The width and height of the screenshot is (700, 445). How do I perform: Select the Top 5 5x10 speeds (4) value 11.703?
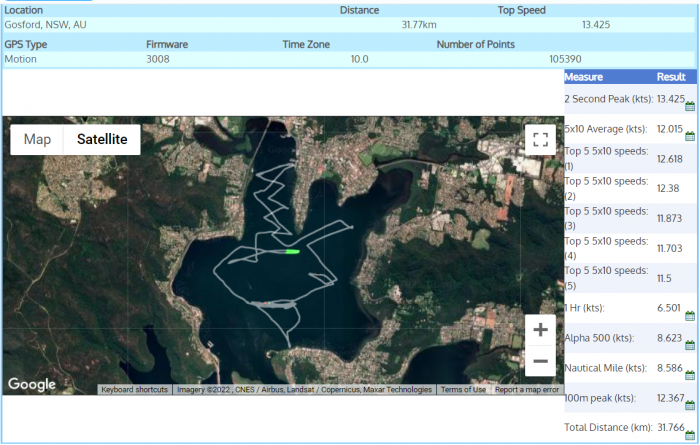click(x=669, y=248)
